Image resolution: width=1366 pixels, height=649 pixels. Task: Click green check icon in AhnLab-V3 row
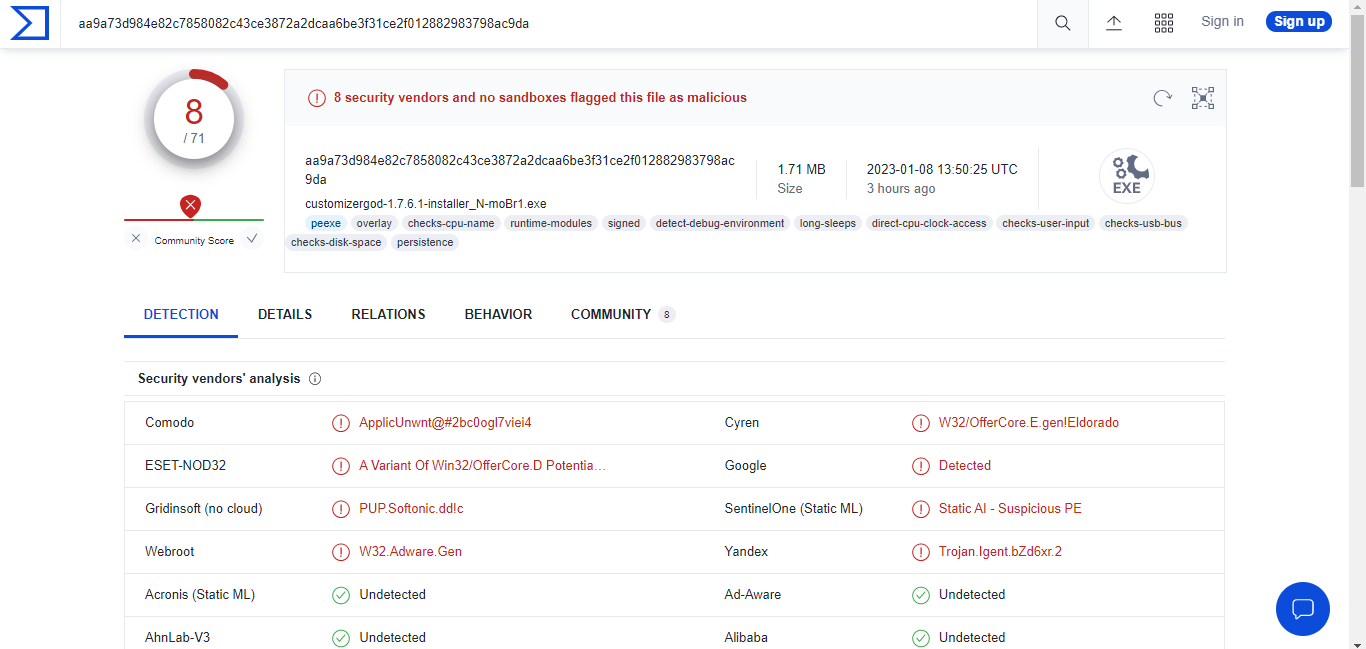[341, 638]
